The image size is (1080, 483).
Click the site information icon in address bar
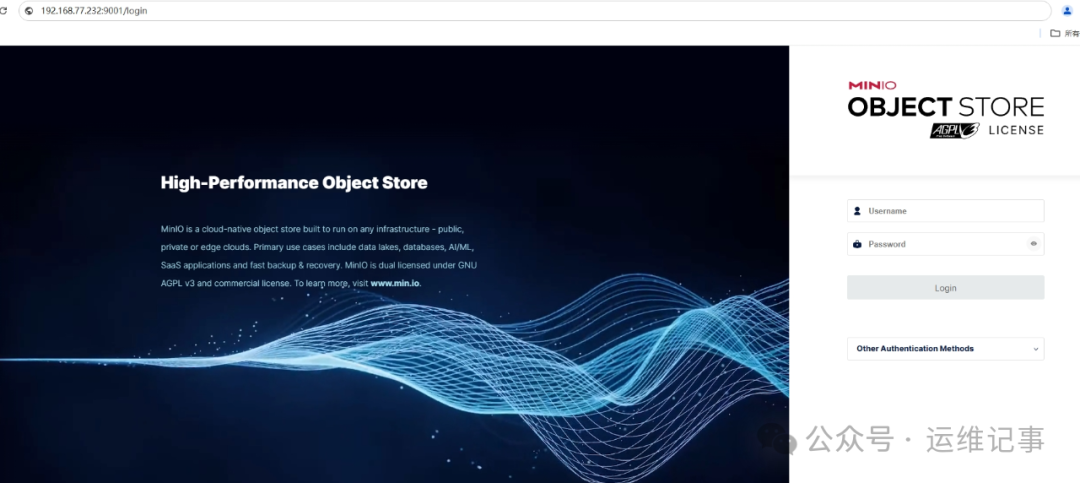tap(29, 11)
